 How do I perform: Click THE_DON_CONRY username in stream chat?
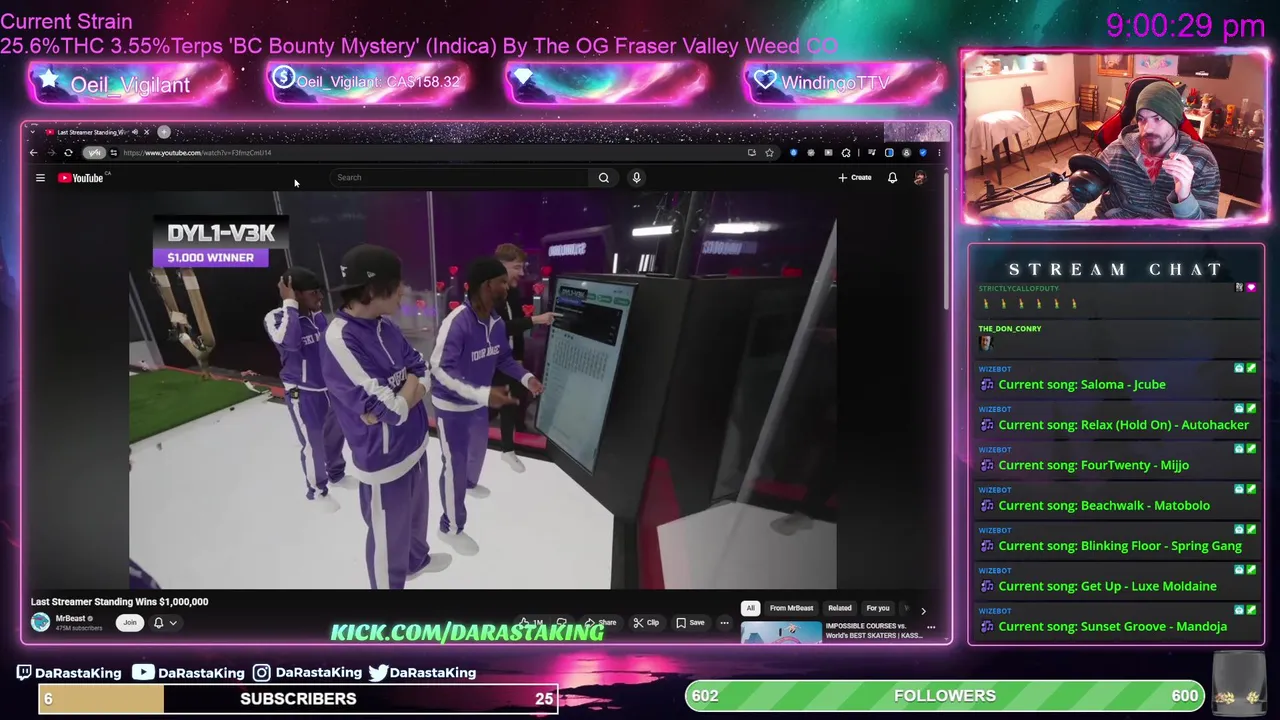pos(1009,329)
